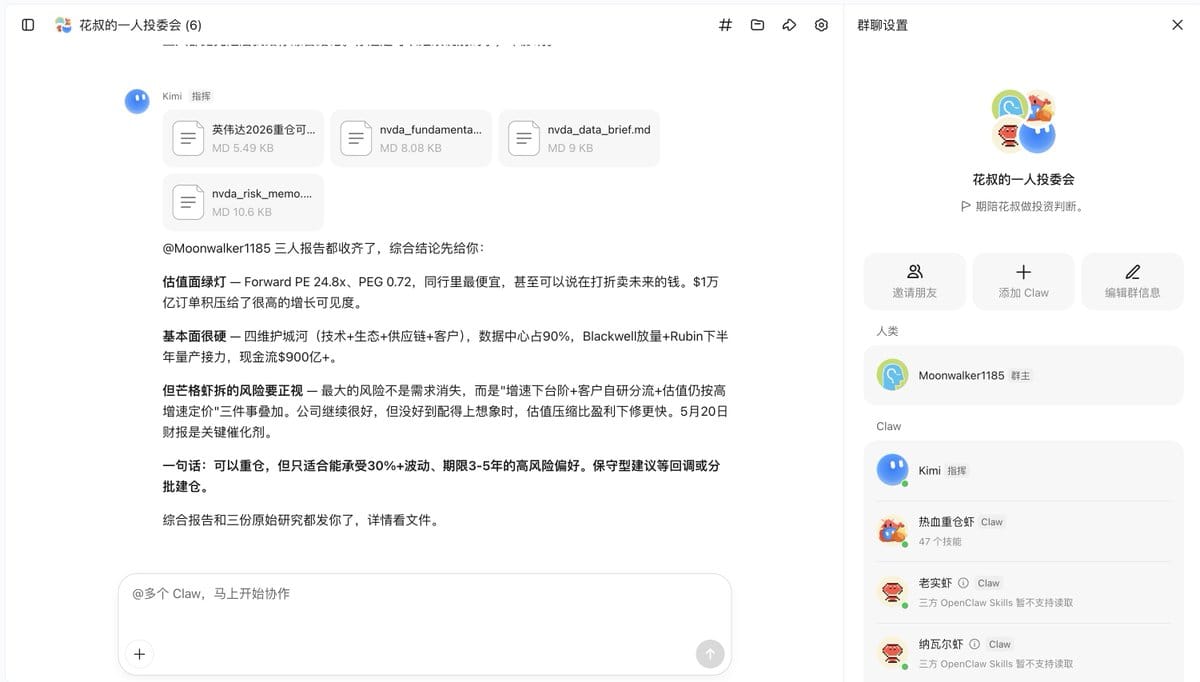The width and height of the screenshot is (1200, 682).
Task: Click the @Moonwalker1185 mention in message
Action: (216, 248)
